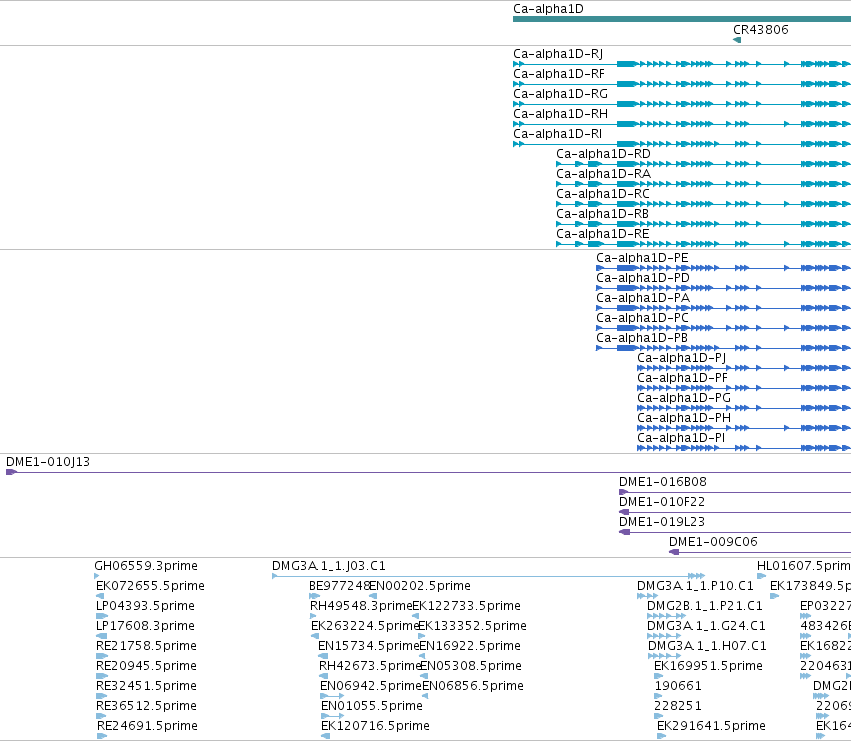
Task: Click the Ca-alpha1D gene label
Action: [548, 9]
